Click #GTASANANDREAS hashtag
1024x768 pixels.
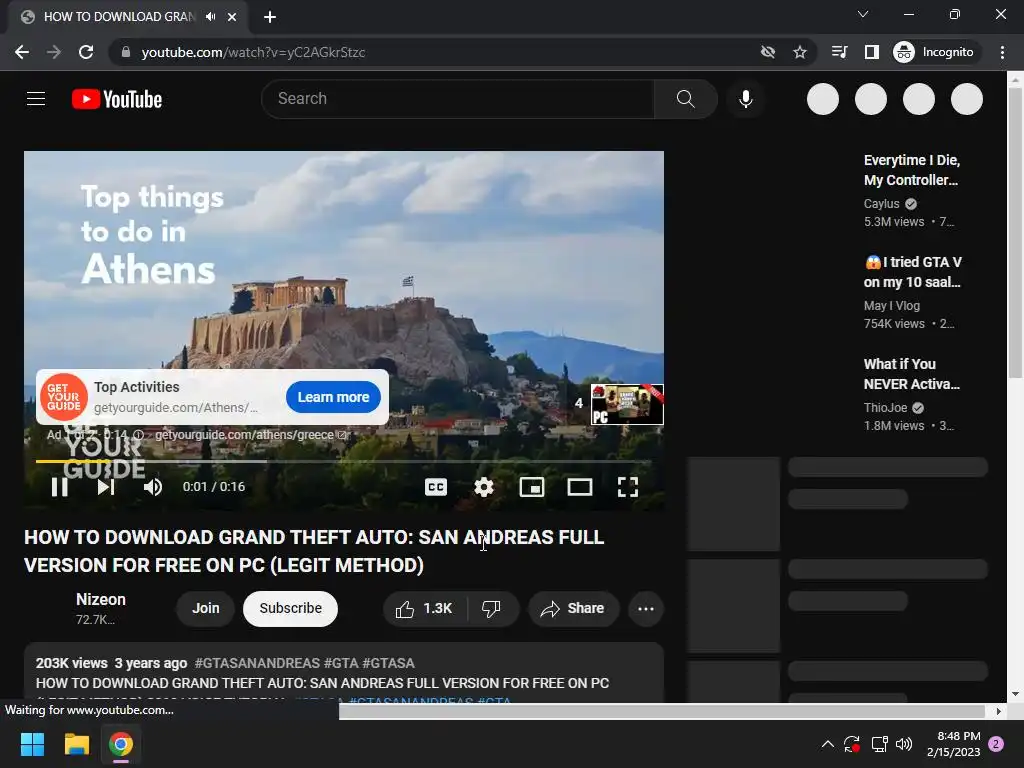[257, 663]
